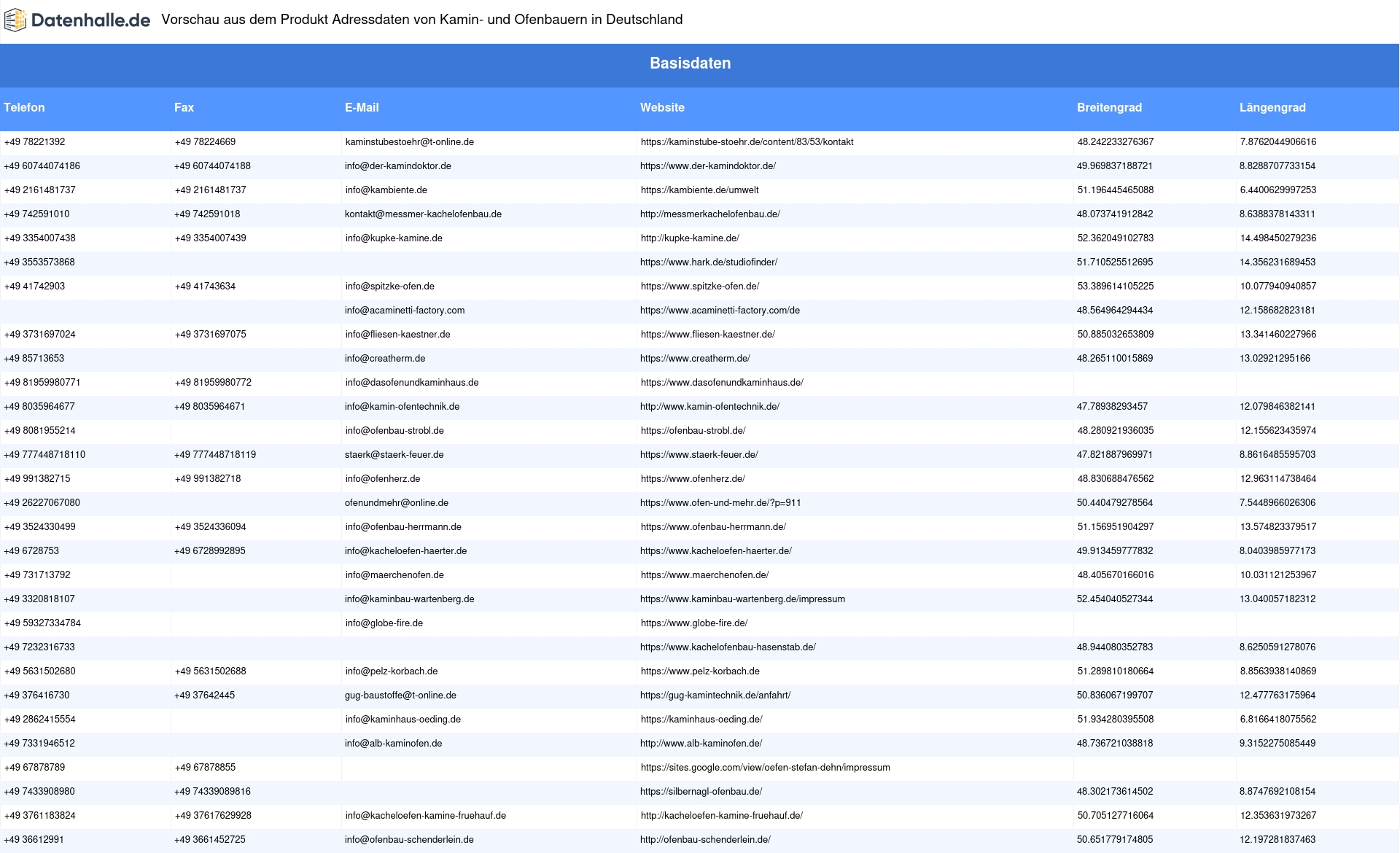Click phone number +49 78221392
The width and height of the screenshot is (1400, 853).
point(34,142)
